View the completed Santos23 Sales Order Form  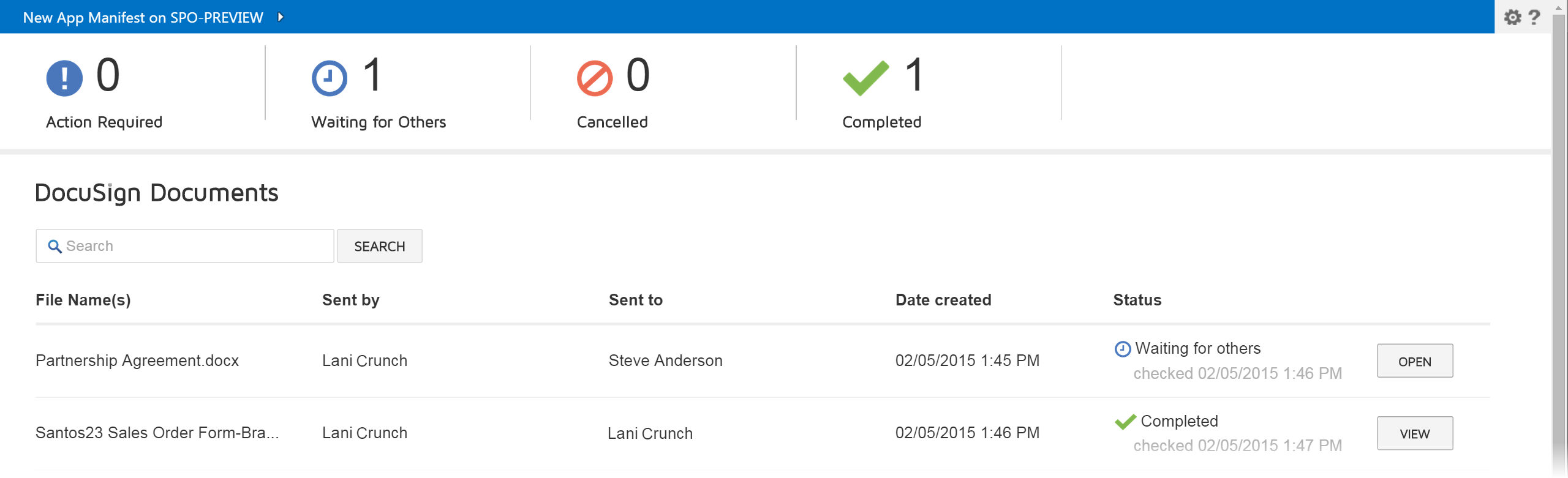1415,433
